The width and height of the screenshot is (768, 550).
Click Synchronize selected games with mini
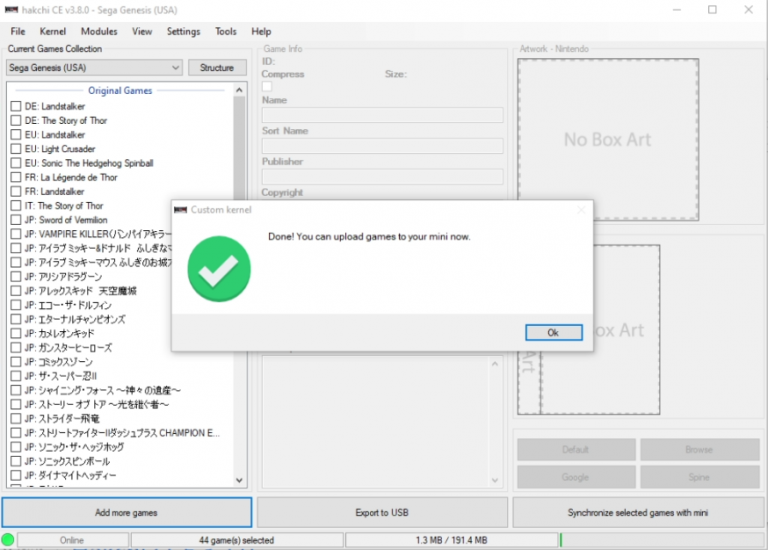point(637,512)
